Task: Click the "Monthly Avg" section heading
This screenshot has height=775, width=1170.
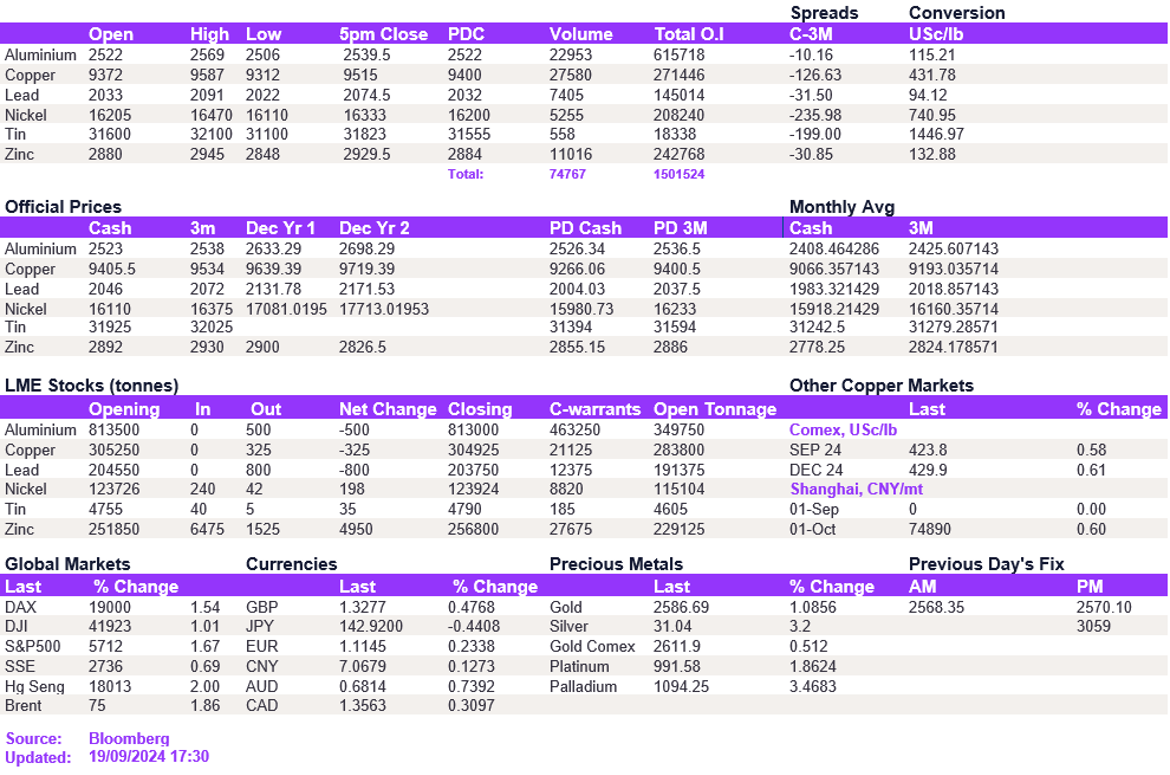Action: point(841,207)
